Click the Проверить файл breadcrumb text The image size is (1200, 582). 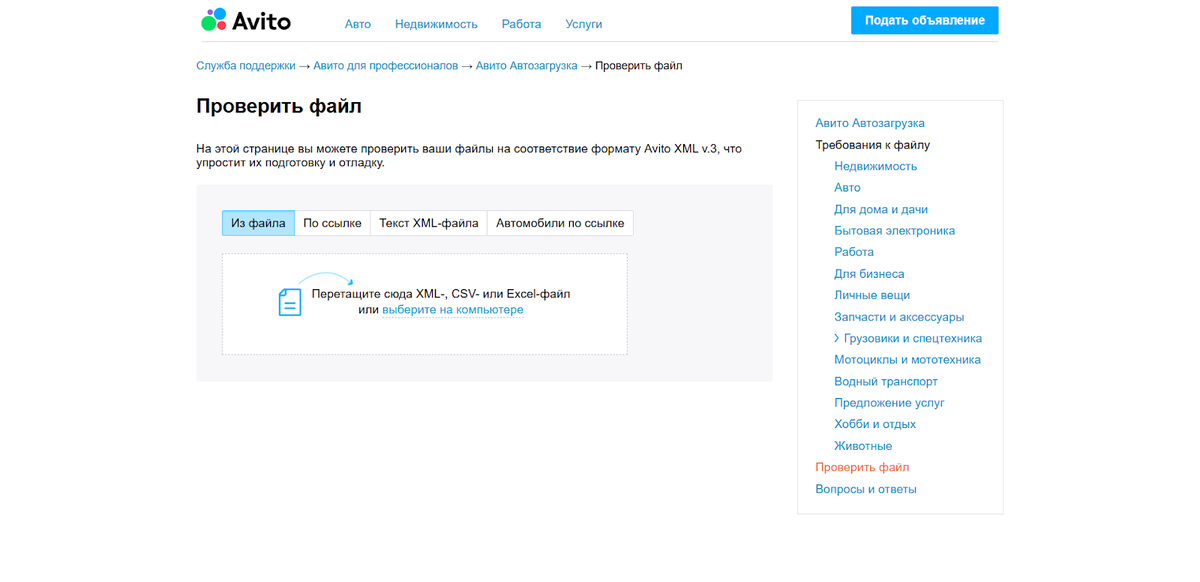tap(639, 66)
